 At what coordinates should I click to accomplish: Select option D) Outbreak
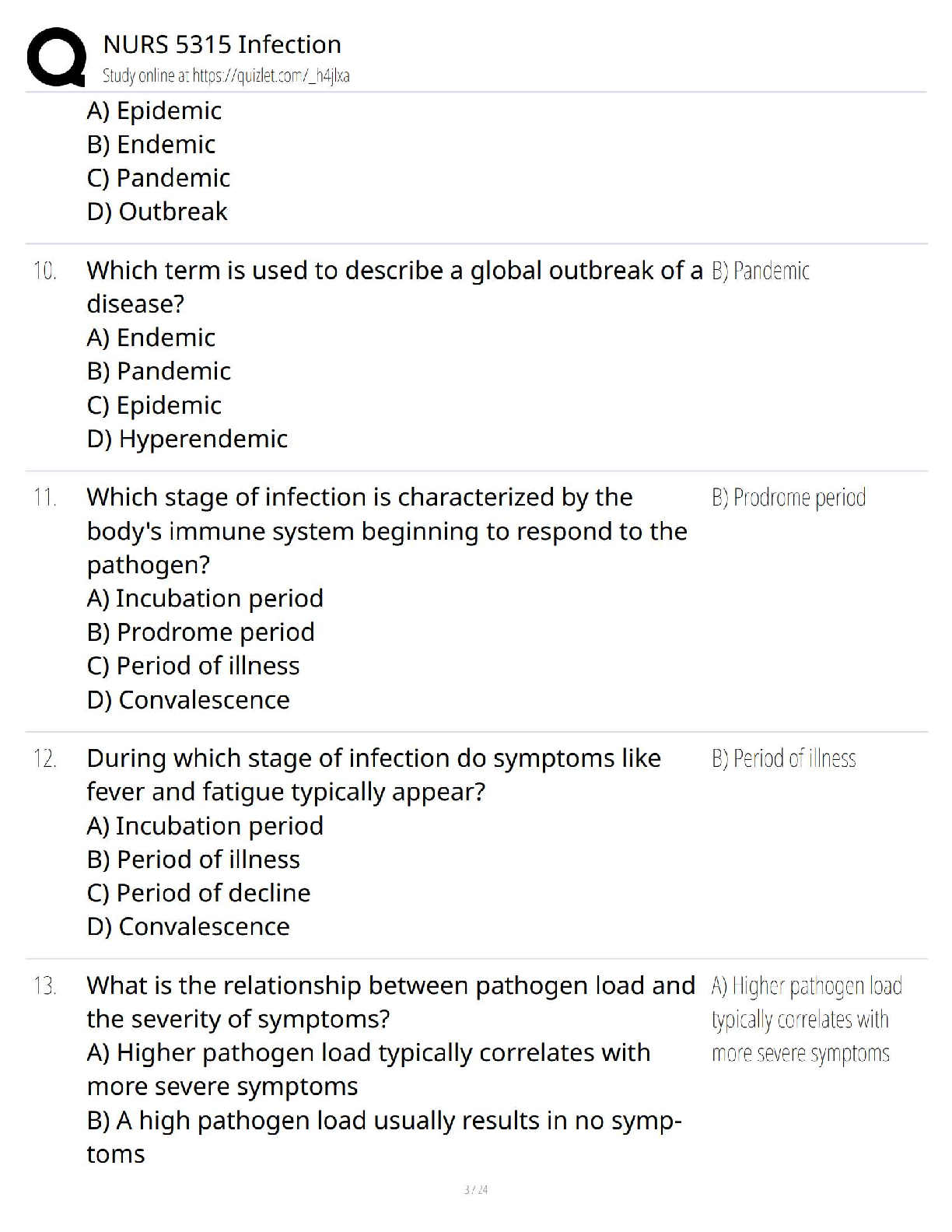[157, 212]
